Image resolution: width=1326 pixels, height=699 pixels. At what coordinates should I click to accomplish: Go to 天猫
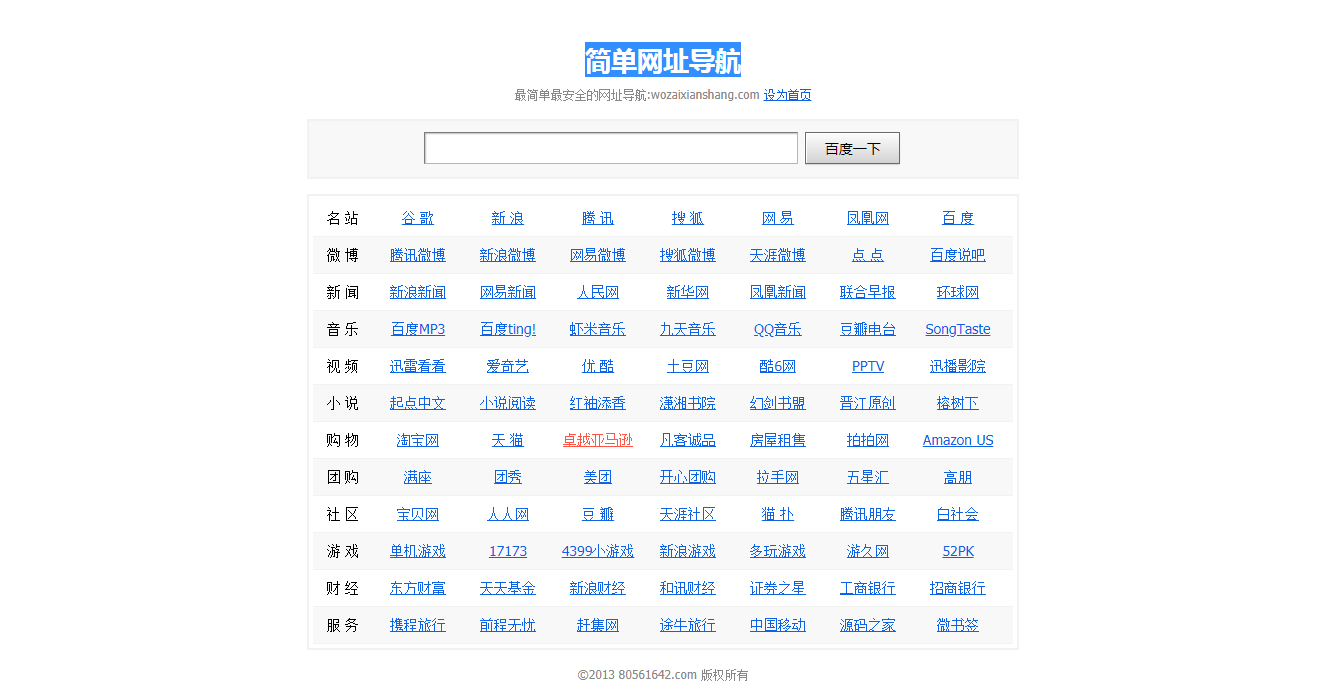[x=508, y=440]
